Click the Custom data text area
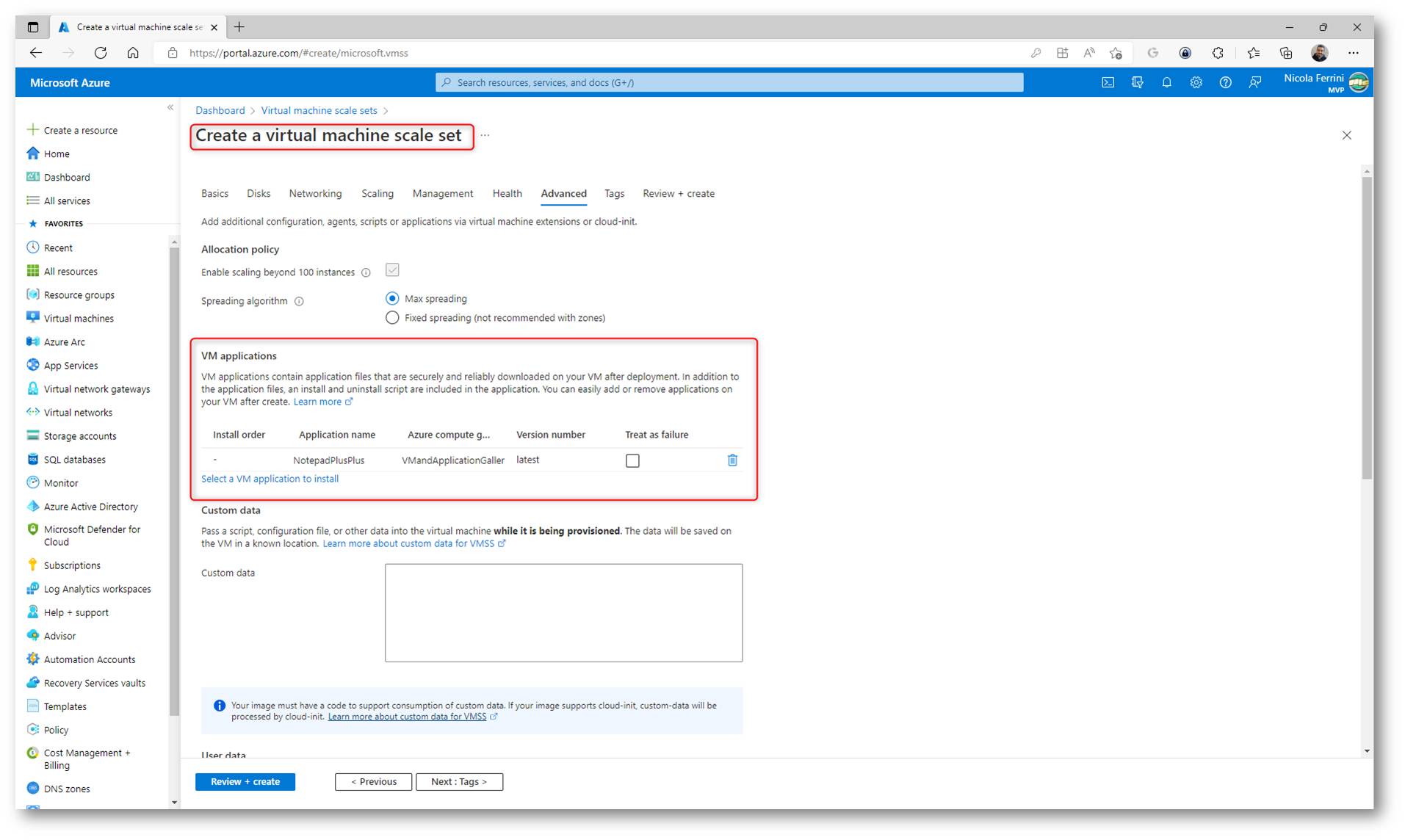The height and width of the screenshot is (840, 1405). click(x=563, y=613)
